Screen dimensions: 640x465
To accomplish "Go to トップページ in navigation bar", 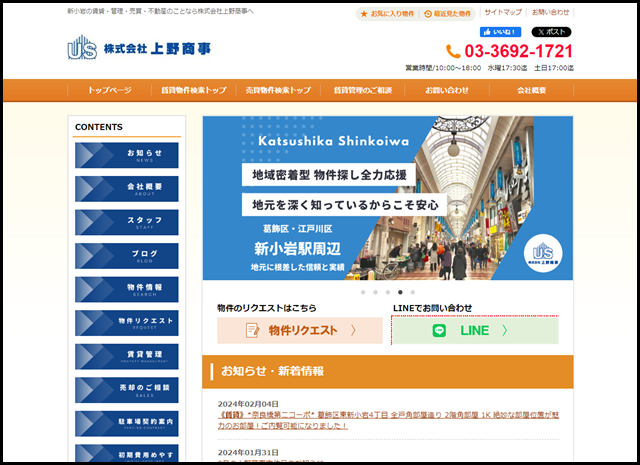I will point(109,90).
